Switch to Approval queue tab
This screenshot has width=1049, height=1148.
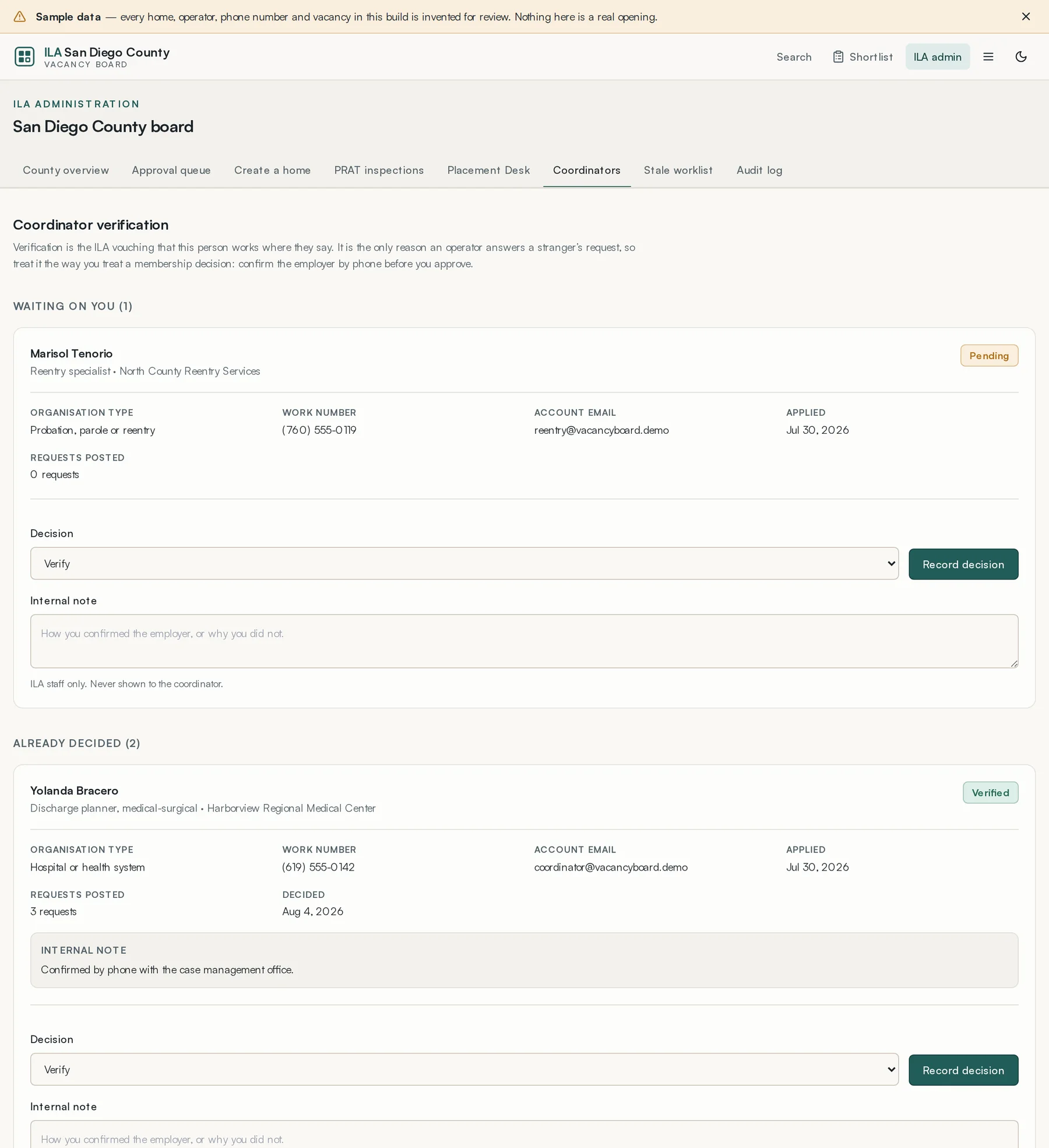point(171,170)
